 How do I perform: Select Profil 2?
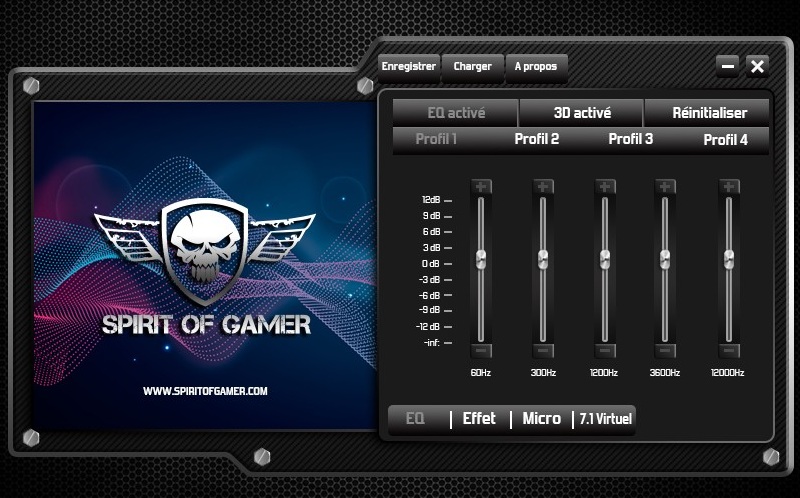point(537,139)
